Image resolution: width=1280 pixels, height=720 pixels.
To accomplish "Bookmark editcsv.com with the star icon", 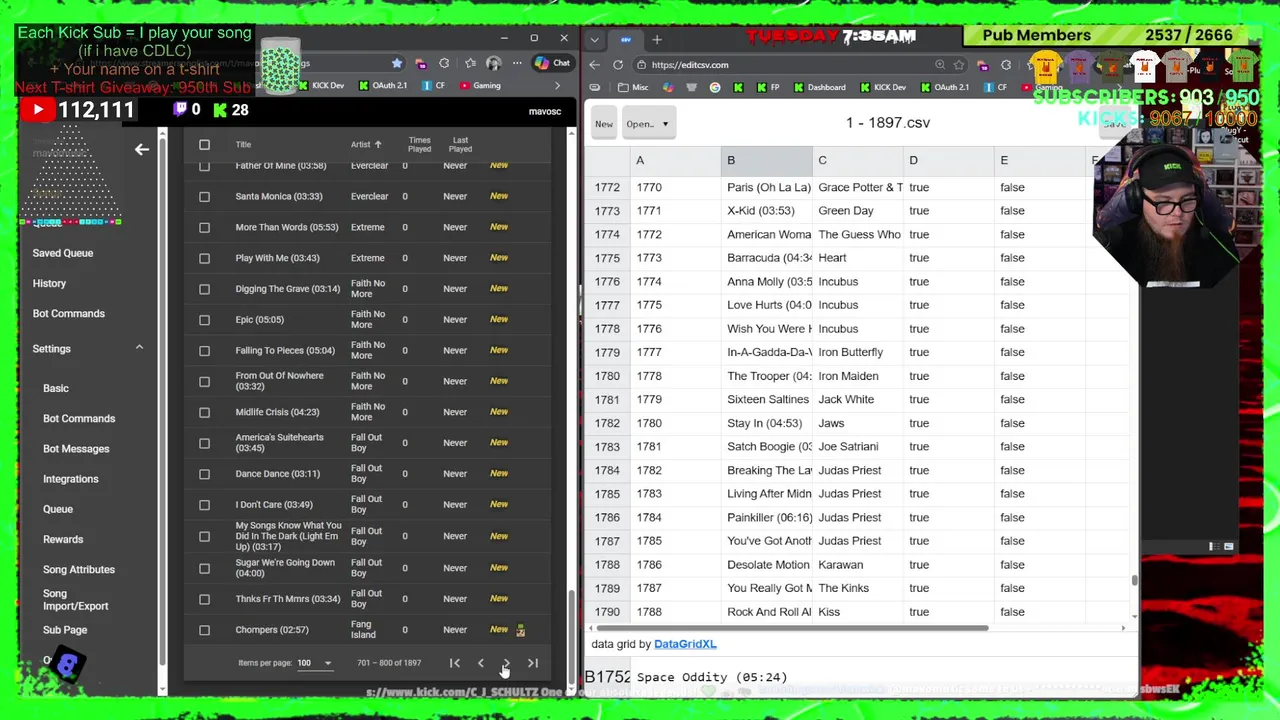I will tap(959, 65).
